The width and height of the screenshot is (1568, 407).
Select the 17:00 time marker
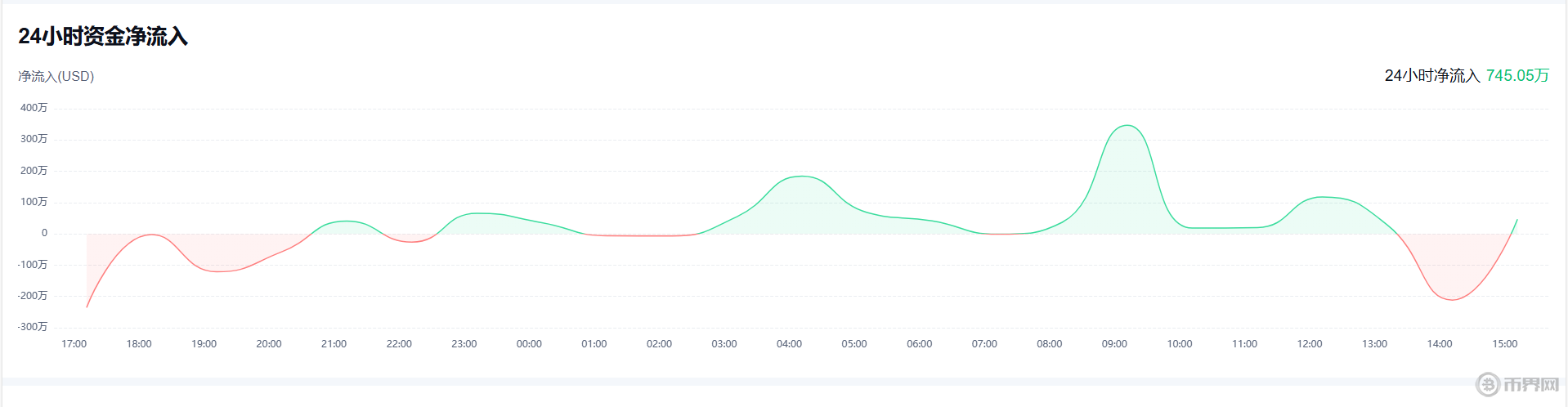pyautogui.click(x=74, y=344)
